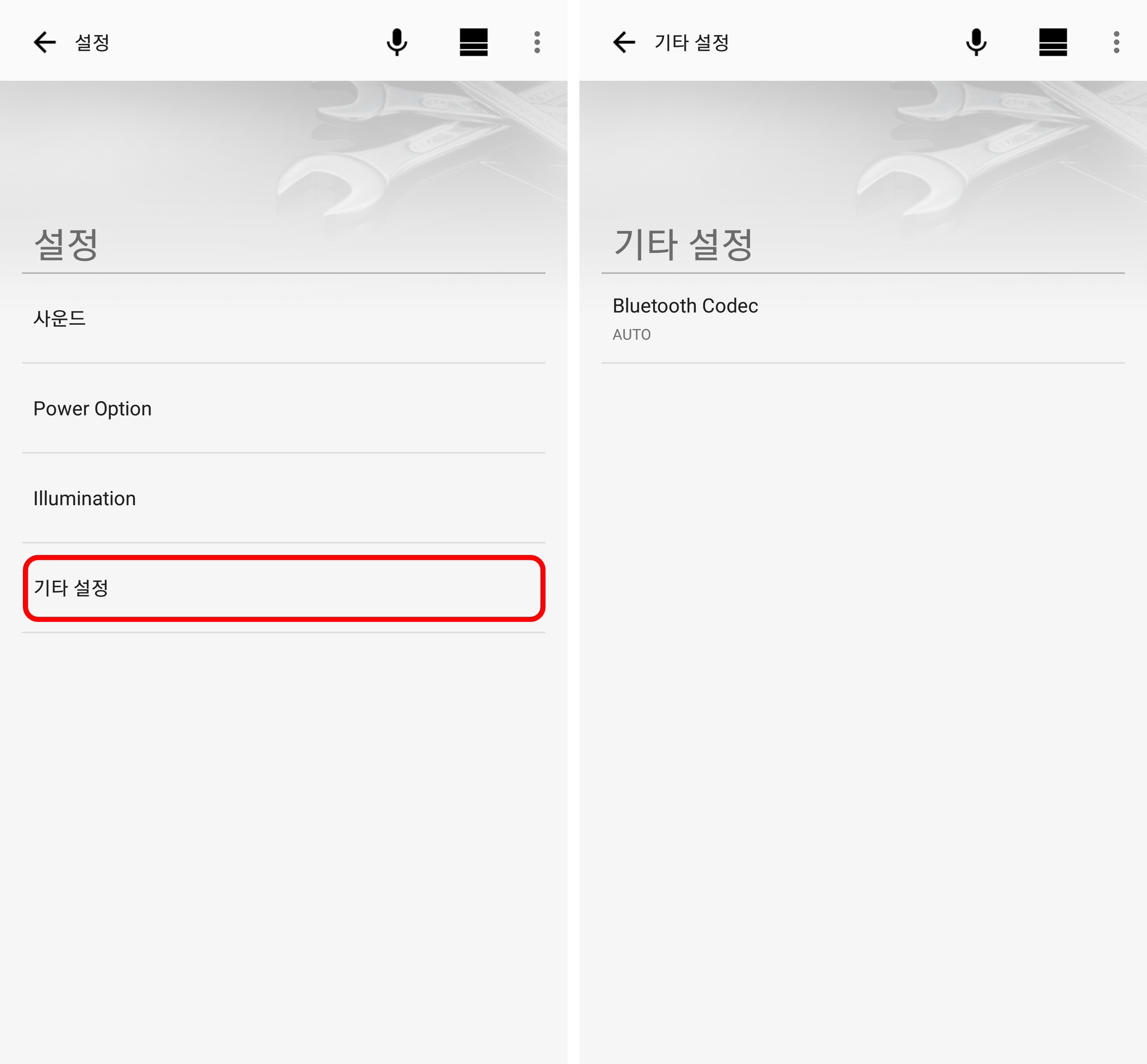
Task: Open the three-dot overflow menu on 설정 screen
Action: click(537, 42)
